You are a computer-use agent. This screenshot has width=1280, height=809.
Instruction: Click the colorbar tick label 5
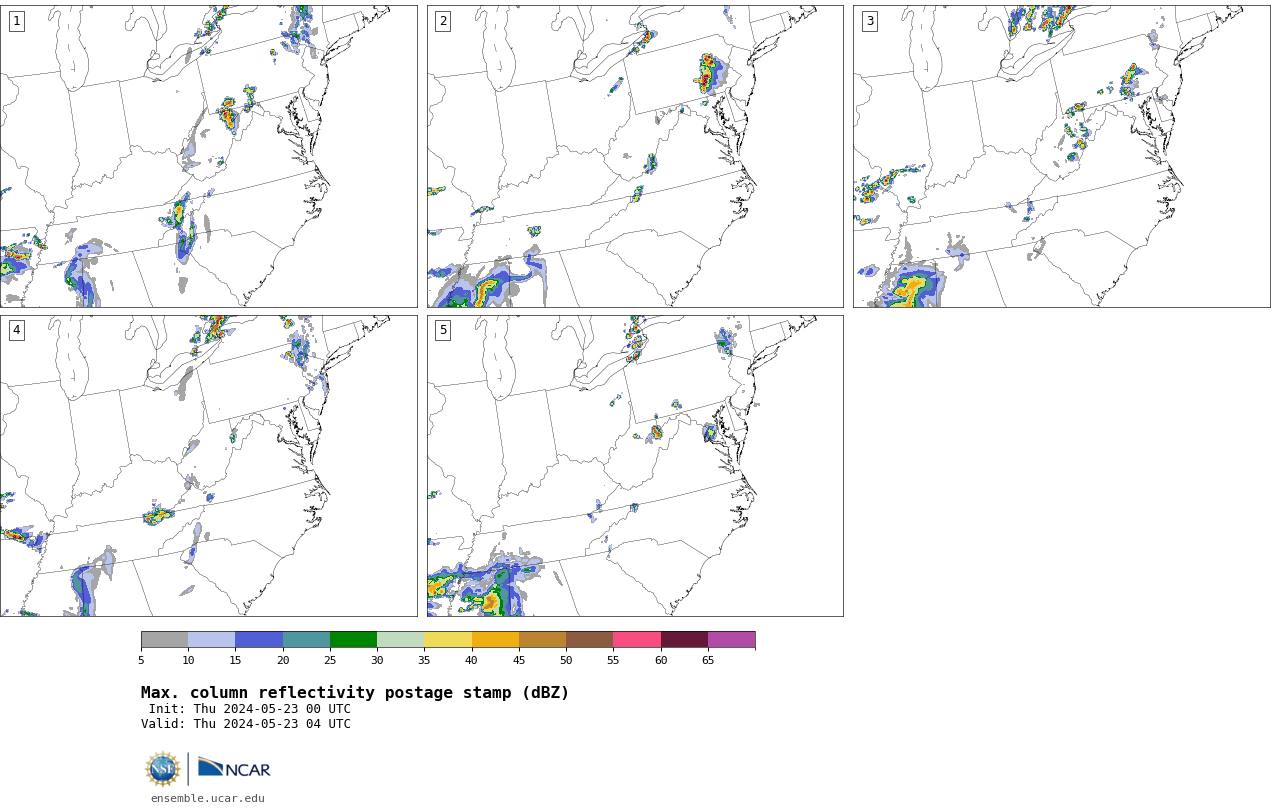coord(141,660)
